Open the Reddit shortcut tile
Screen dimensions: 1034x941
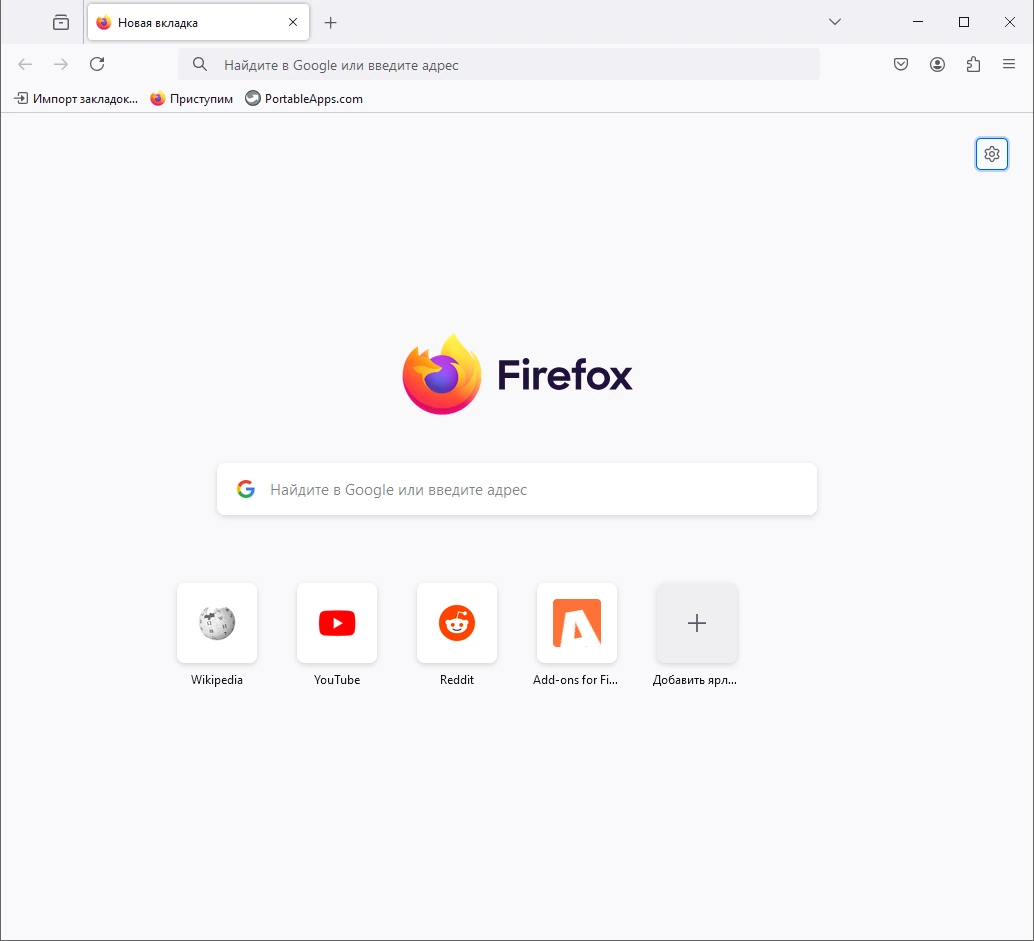point(457,622)
